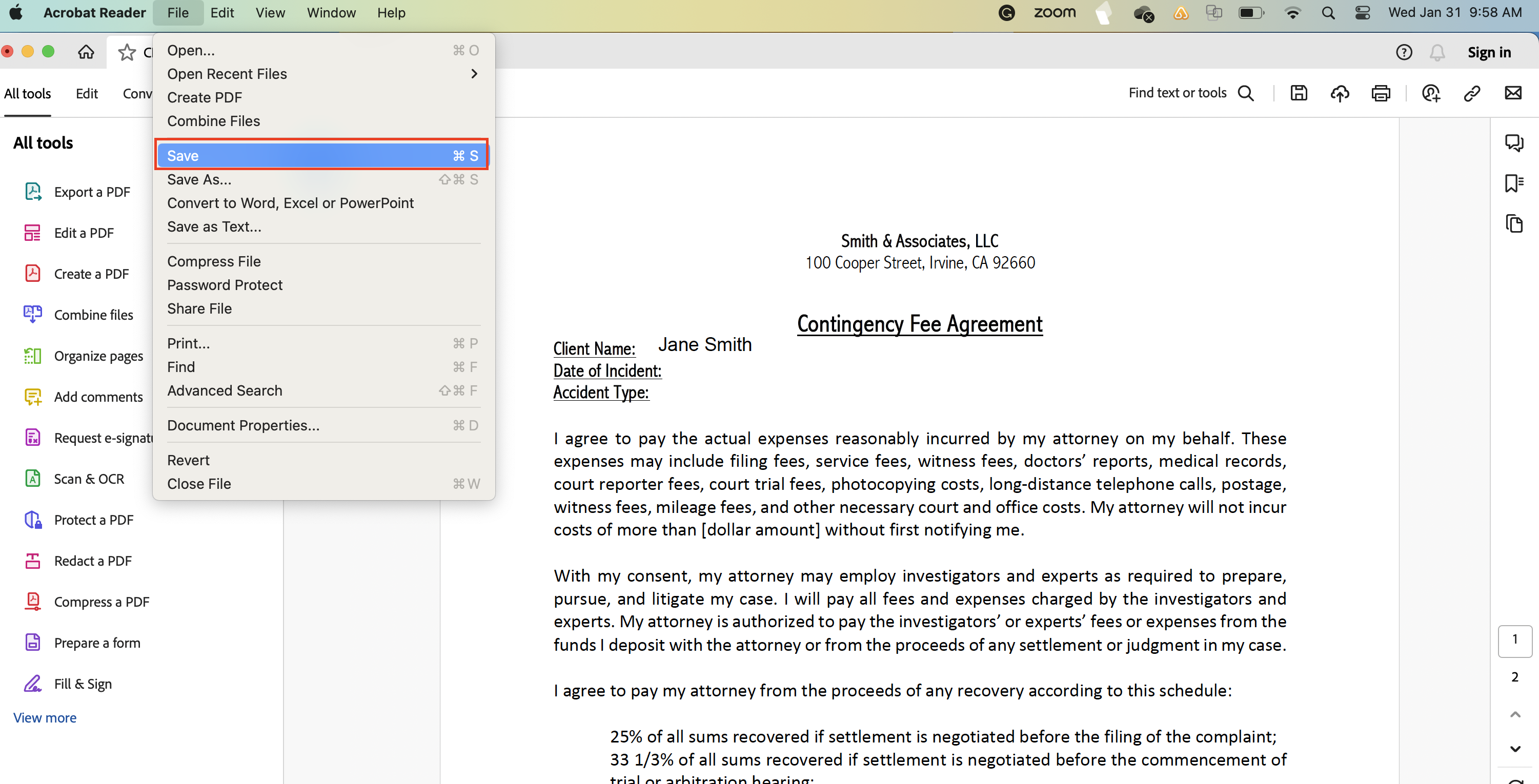The image size is (1539, 784).
Task: Switch to the Edit tab below toolbar
Action: tap(87, 93)
